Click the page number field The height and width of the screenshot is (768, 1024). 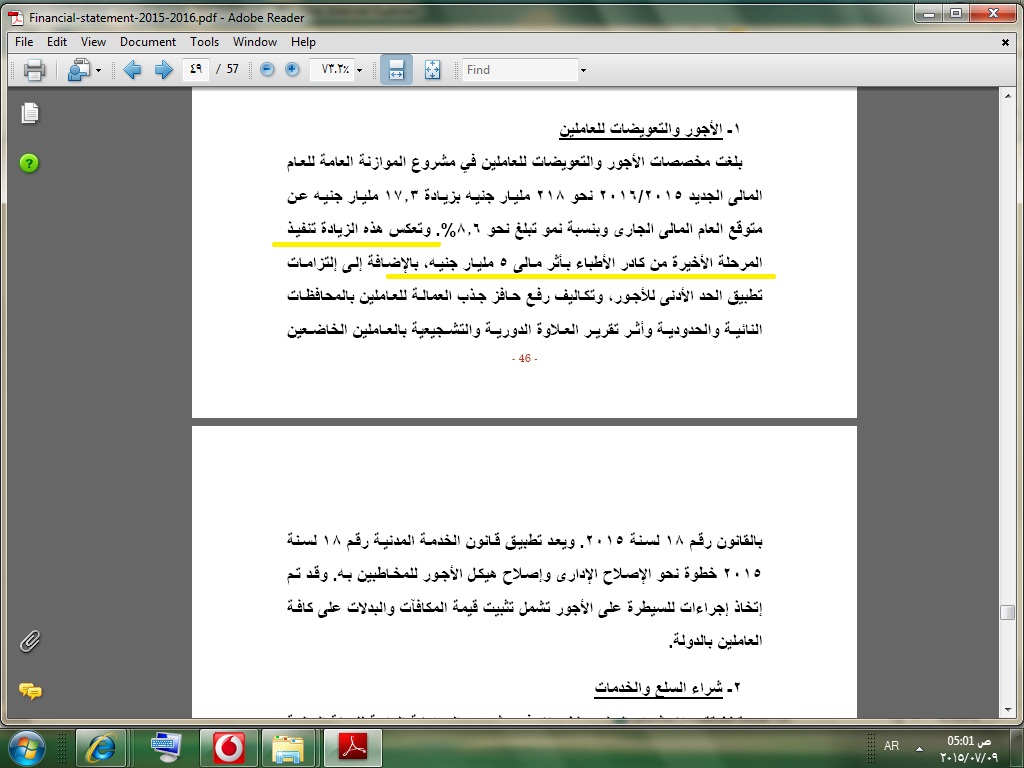(x=196, y=69)
